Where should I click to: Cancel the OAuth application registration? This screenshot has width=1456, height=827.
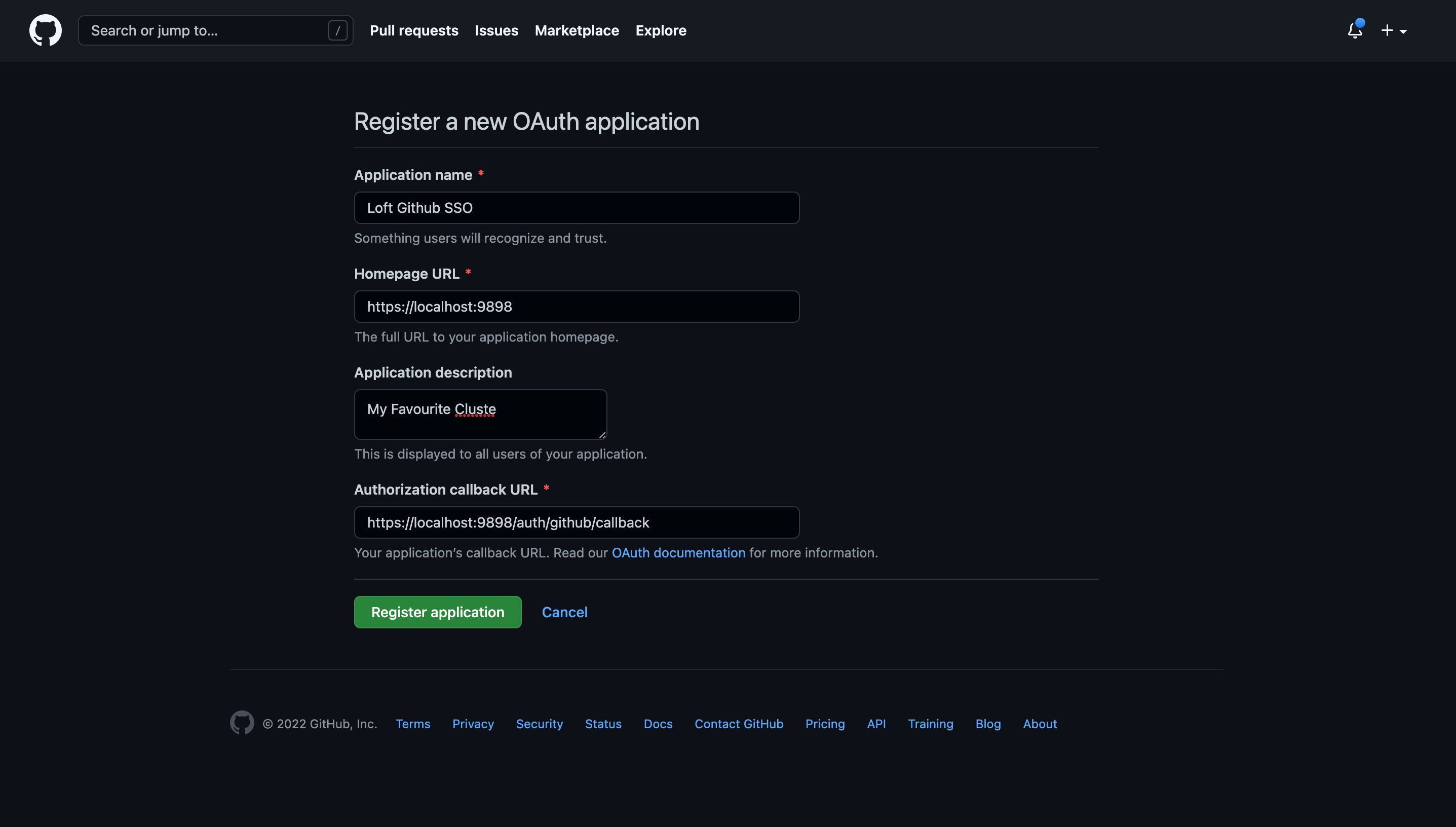(x=564, y=612)
